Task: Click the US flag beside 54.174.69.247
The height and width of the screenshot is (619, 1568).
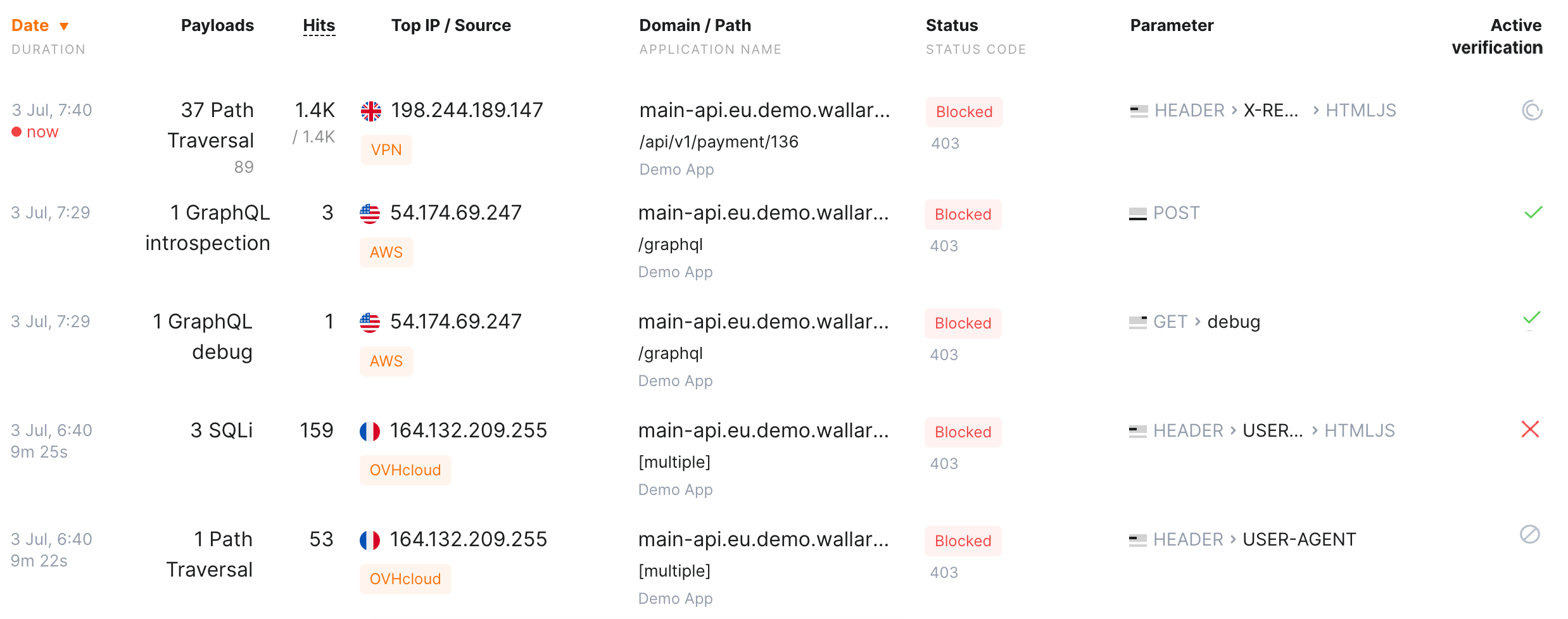Action: pyautogui.click(x=371, y=213)
